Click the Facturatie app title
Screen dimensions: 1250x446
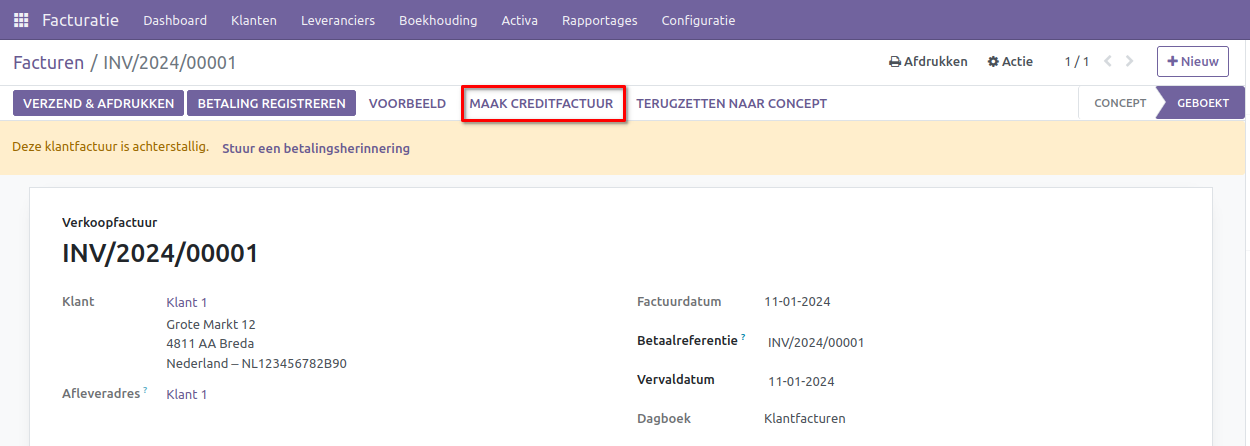tap(80, 20)
